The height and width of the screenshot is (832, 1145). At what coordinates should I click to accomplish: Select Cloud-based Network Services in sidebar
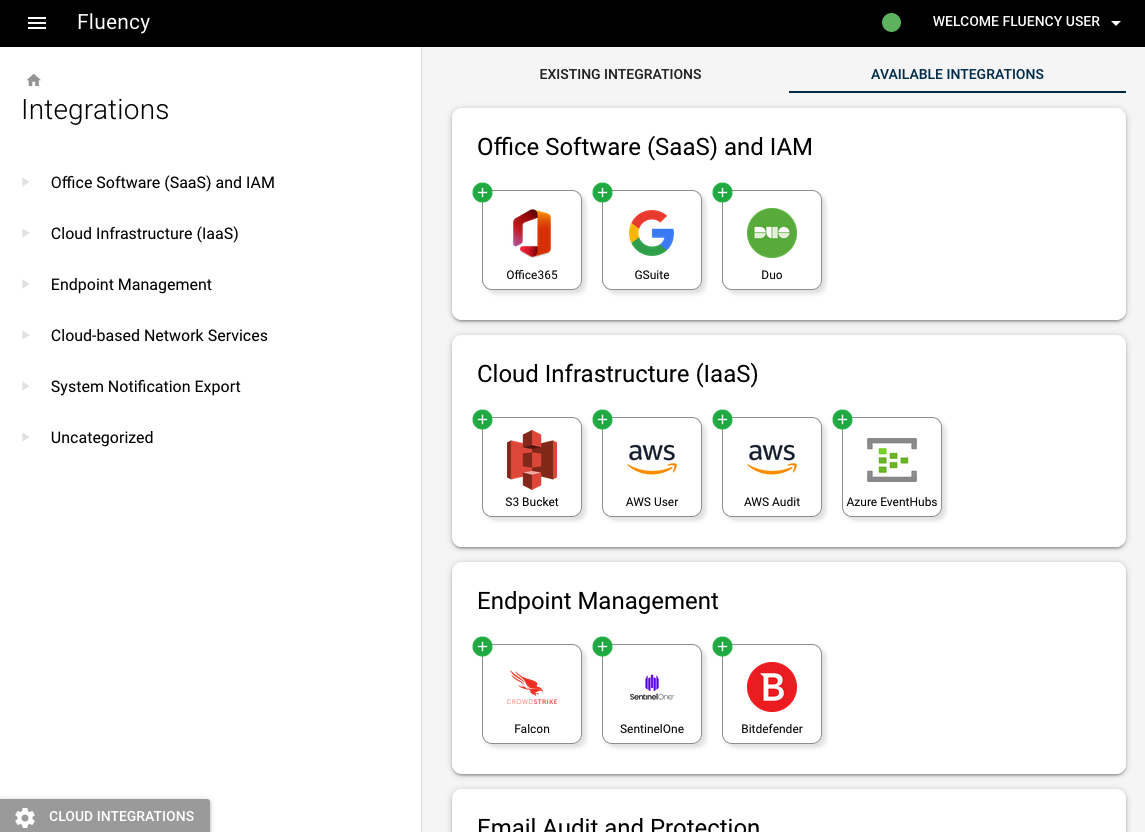pyautogui.click(x=159, y=335)
